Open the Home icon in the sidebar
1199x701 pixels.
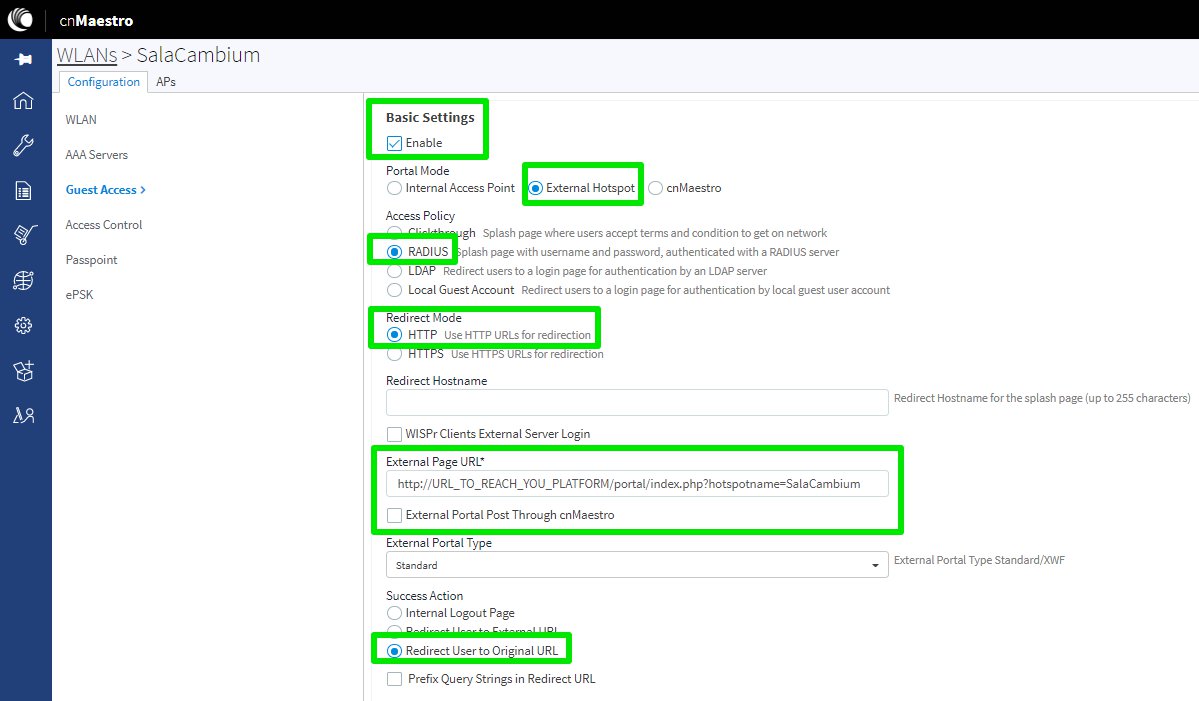coord(24,100)
